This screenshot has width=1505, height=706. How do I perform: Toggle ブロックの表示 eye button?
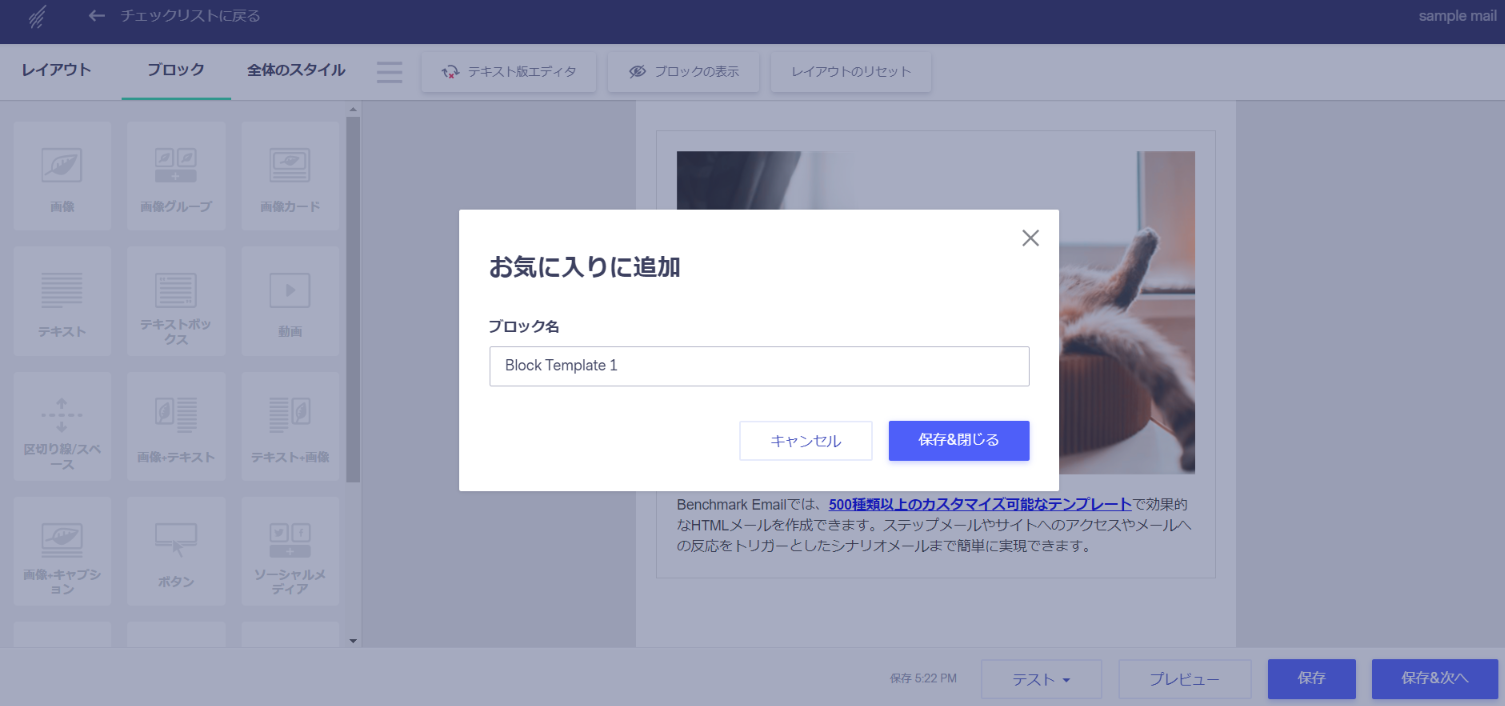[x=684, y=72]
